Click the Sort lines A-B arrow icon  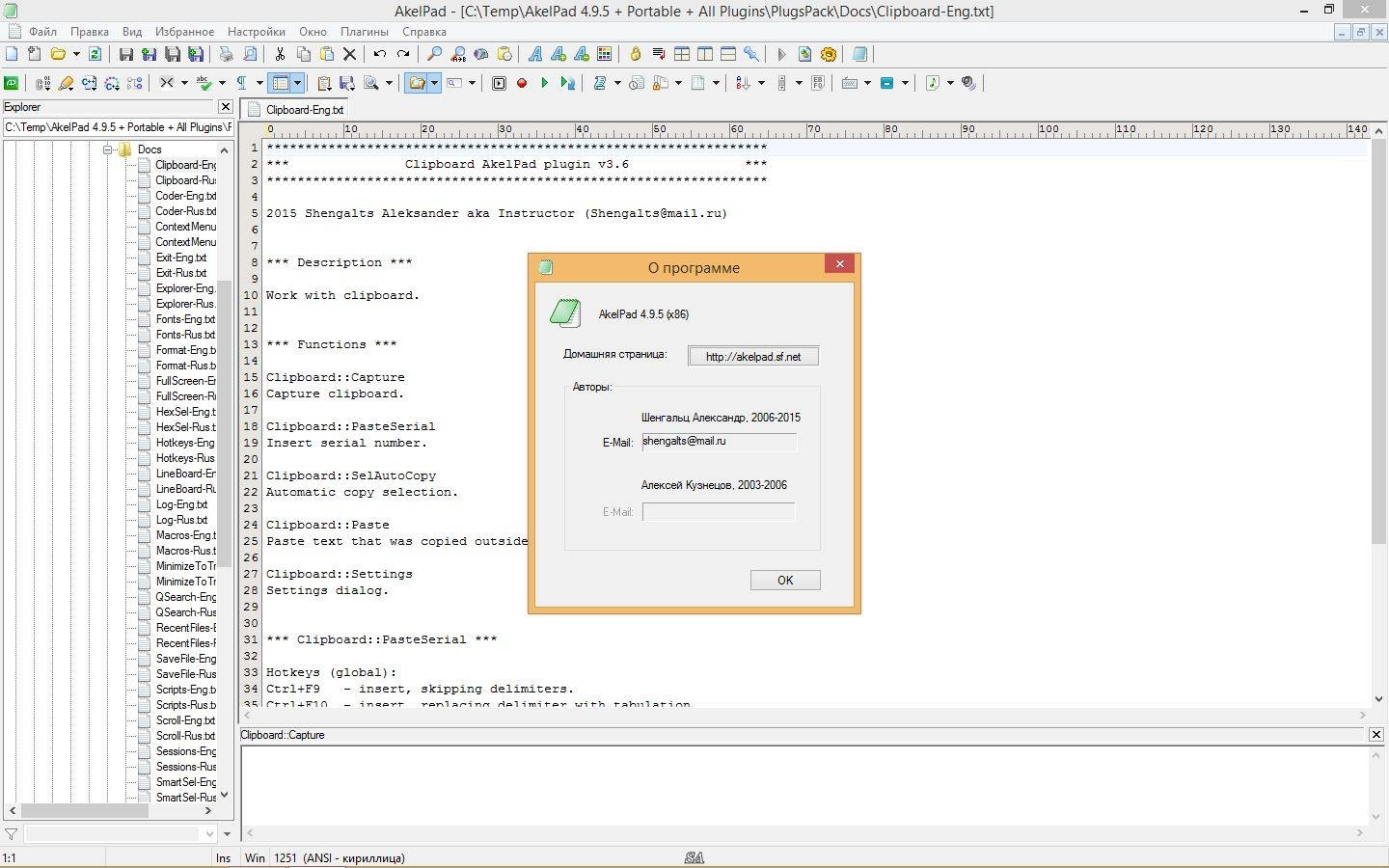(x=743, y=83)
